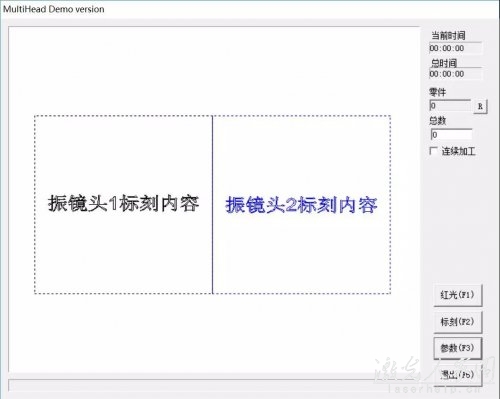Image resolution: width=500 pixels, height=399 pixels.
Task: Click the 当前时间 time value 00:00:00
Action: 455,48
